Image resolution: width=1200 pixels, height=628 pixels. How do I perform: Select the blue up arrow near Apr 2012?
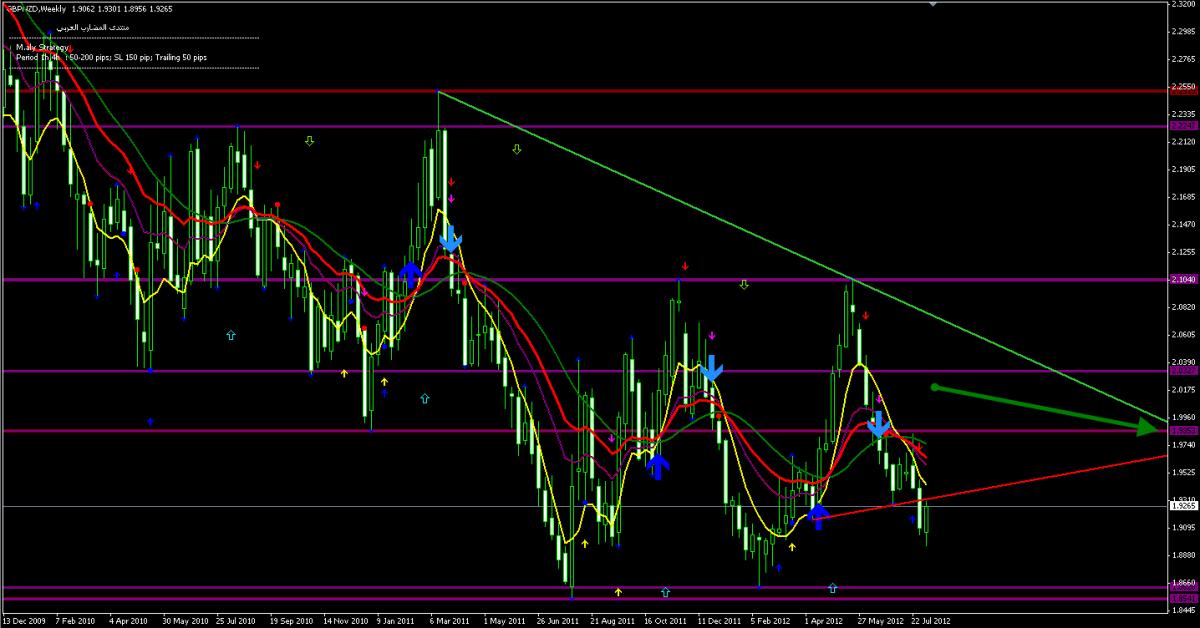click(x=818, y=516)
